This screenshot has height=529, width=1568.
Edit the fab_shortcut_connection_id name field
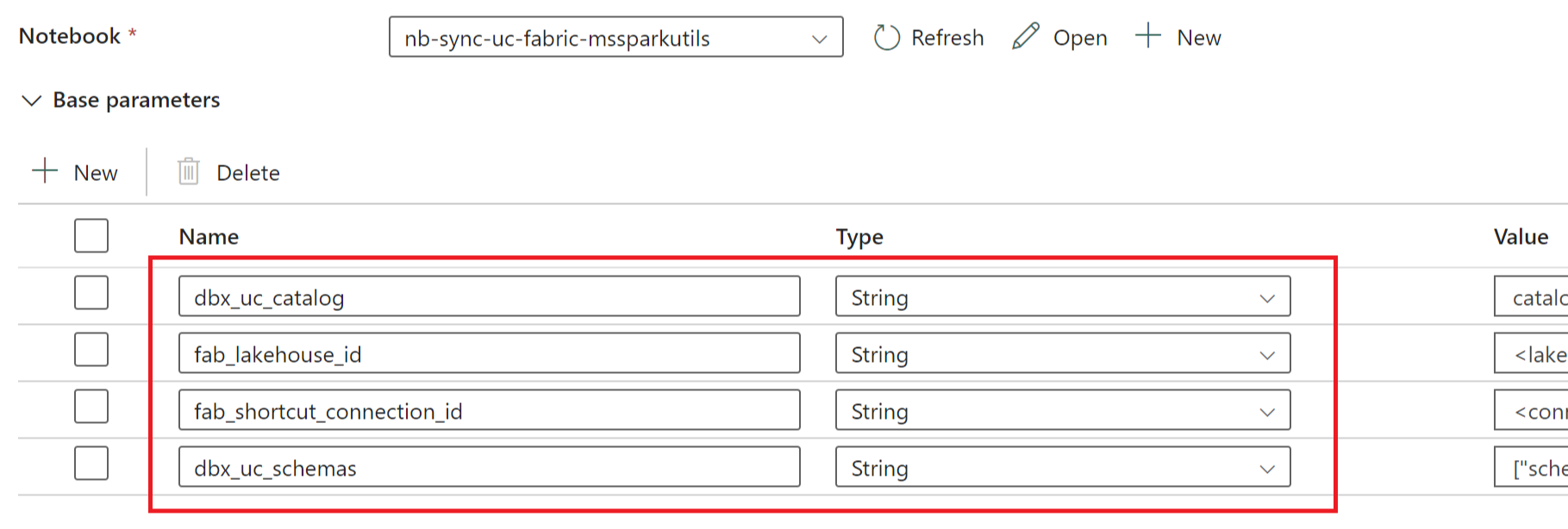coord(489,411)
